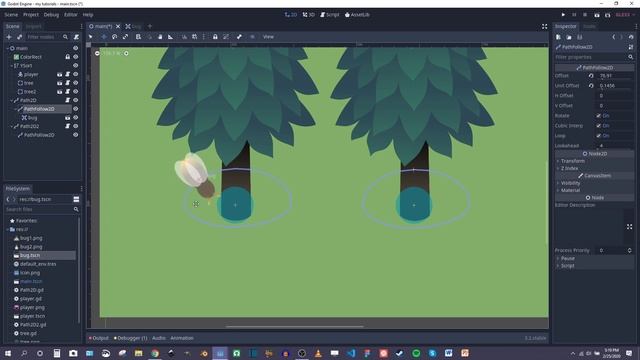Viewport: 640px width, 360px height.
Task: Pause the running scene
Action: click(574, 15)
